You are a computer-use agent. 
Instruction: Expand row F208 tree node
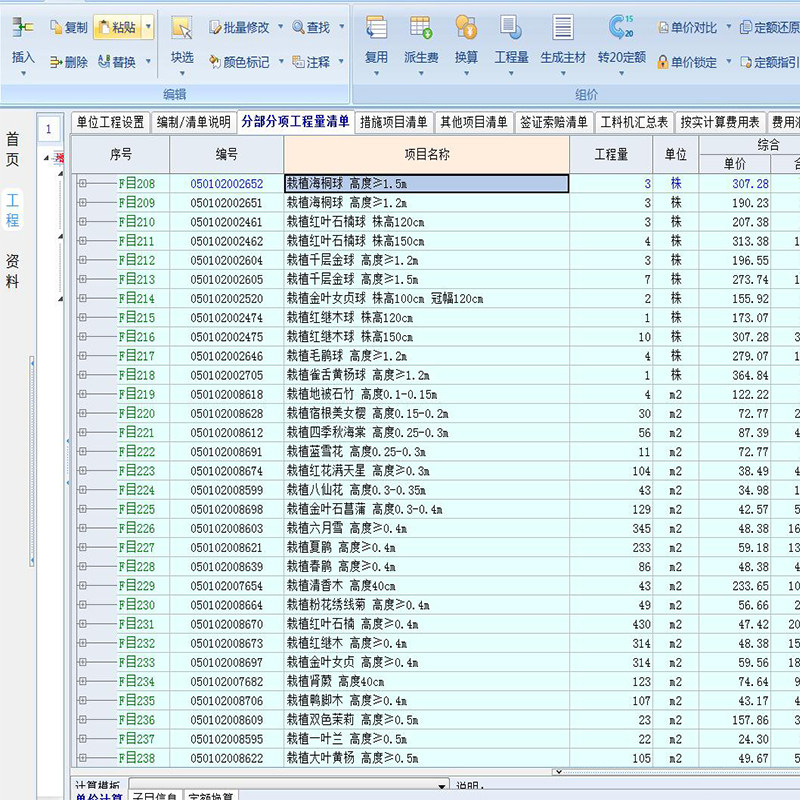83,183
